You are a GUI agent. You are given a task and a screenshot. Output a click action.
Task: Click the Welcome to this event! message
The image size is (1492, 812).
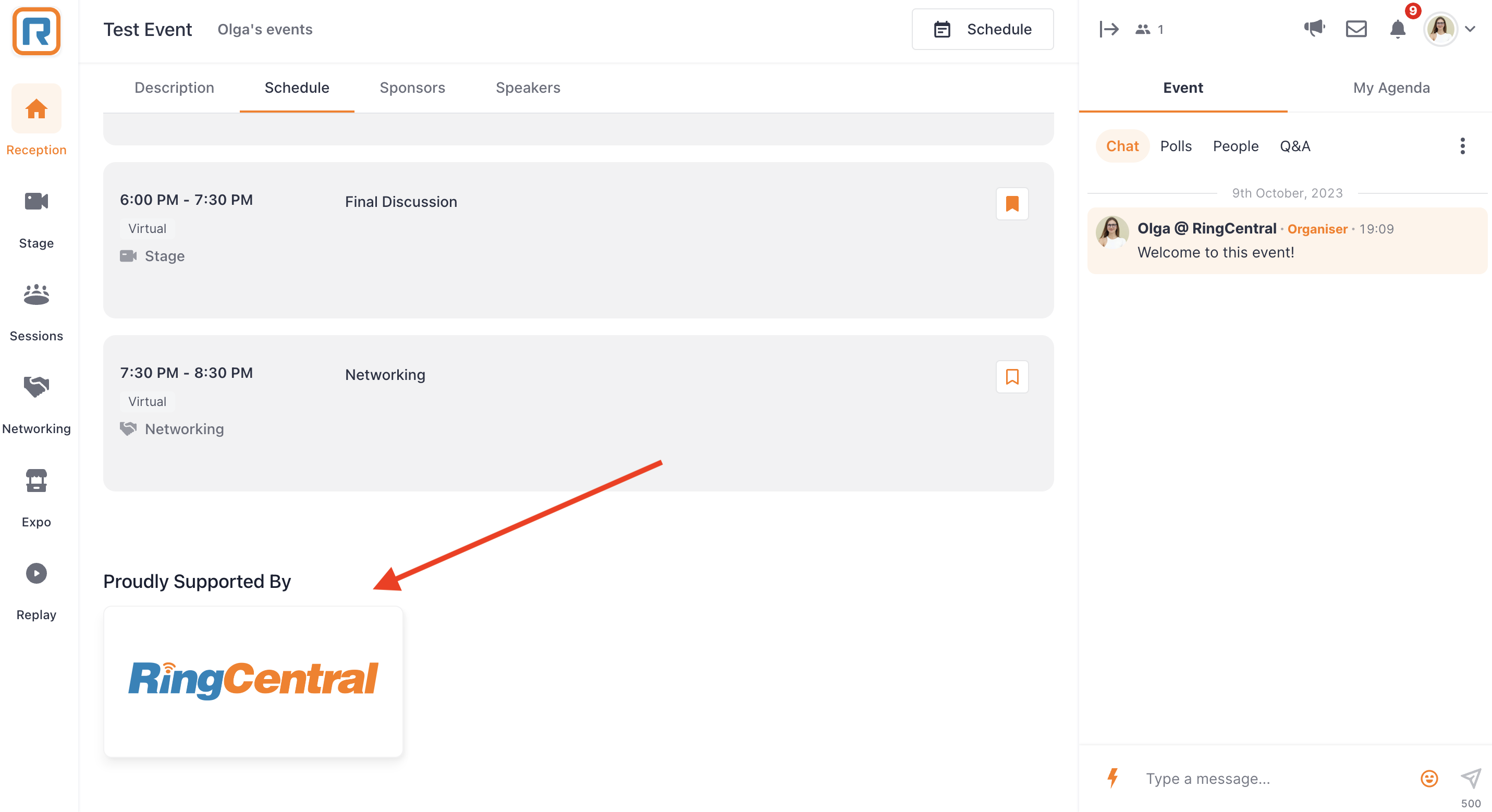1215,253
